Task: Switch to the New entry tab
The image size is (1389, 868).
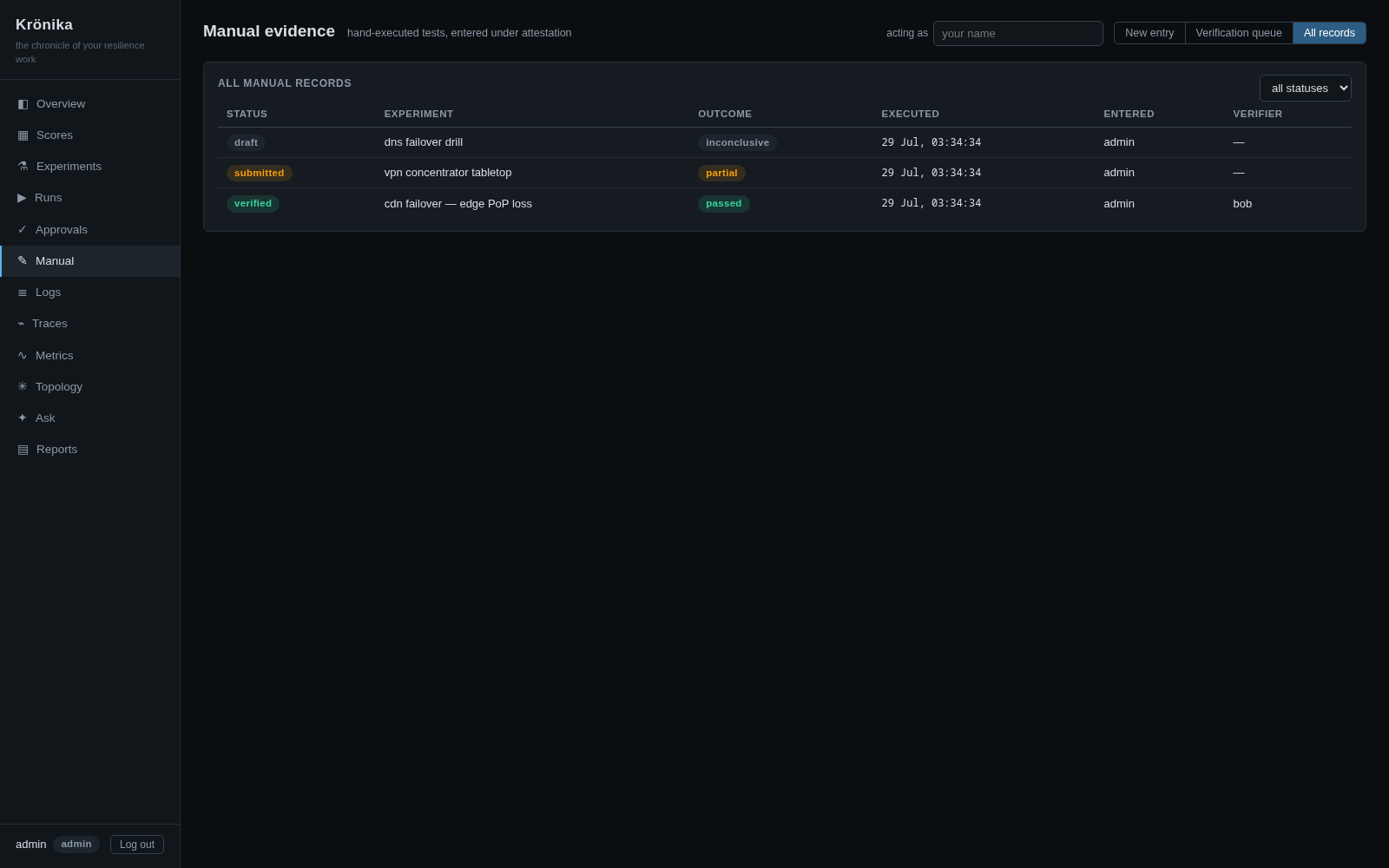Action: coord(1149,33)
